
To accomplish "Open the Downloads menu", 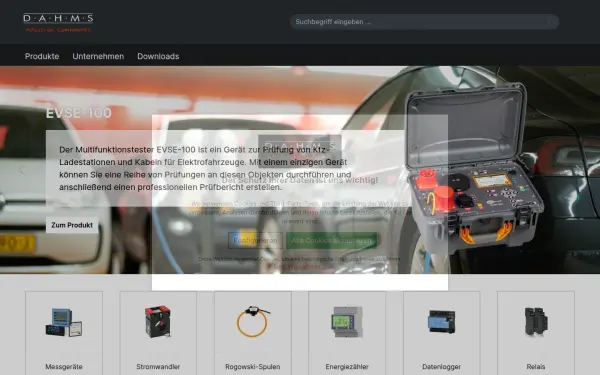I will tap(158, 56).
